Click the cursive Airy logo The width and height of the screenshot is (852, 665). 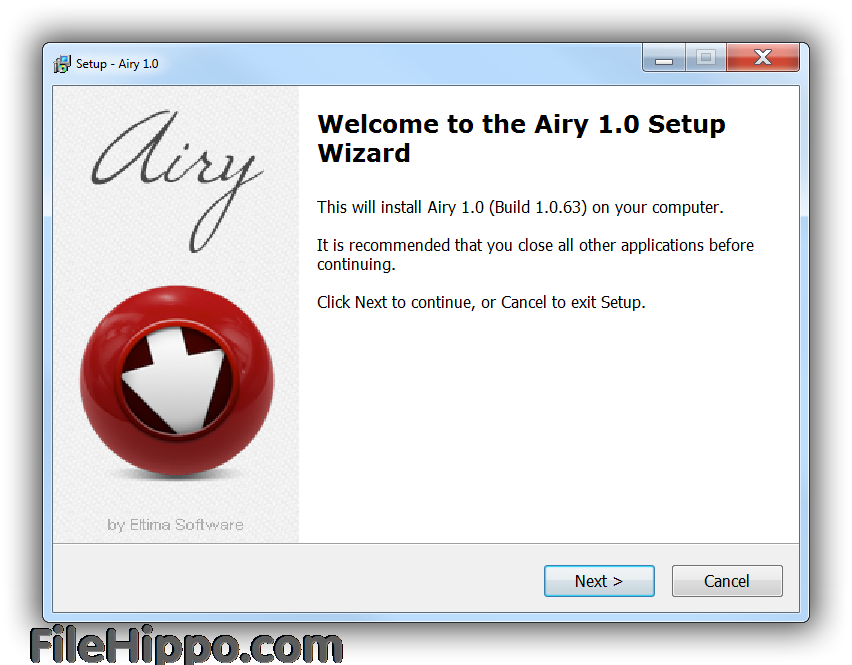click(x=177, y=180)
